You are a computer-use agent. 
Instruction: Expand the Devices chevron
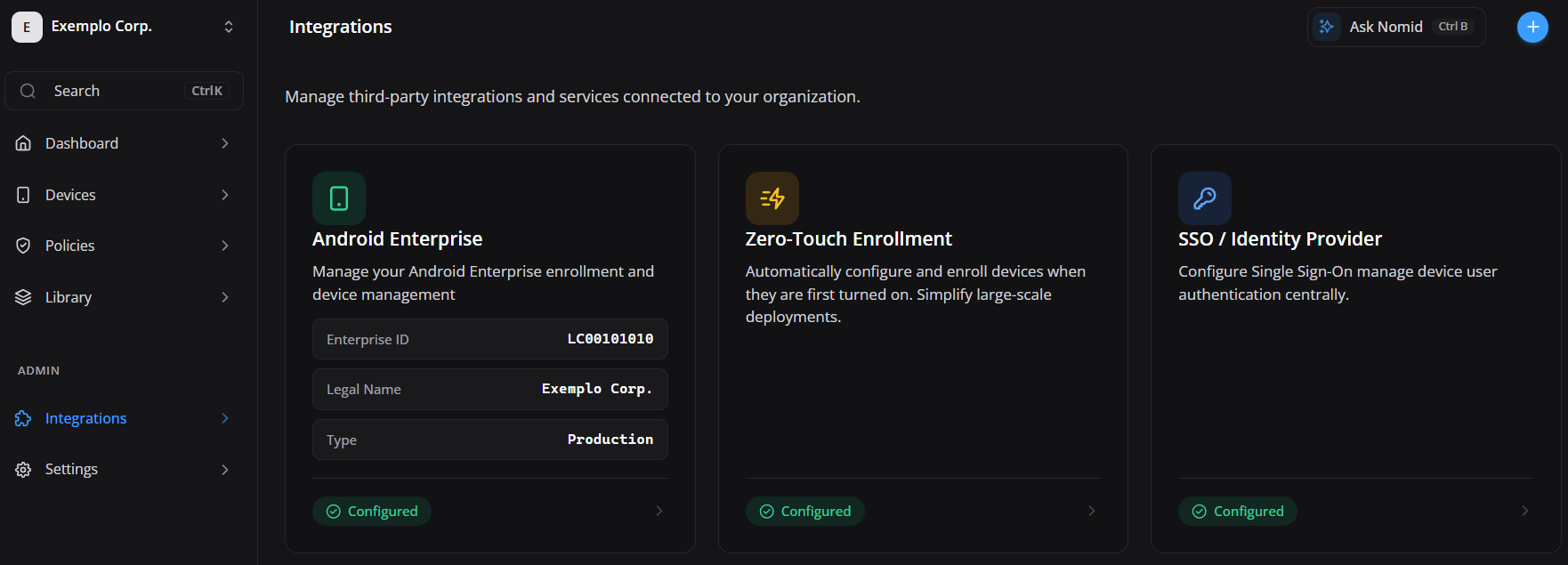tap(225, 195)
